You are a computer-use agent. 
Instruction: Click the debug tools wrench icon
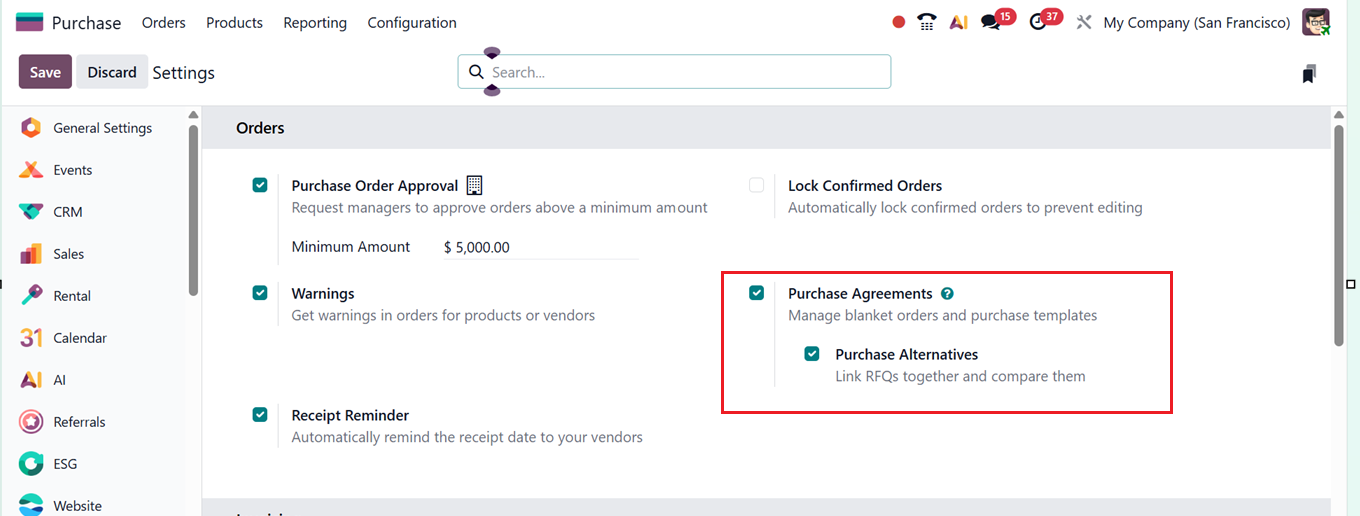[x=1083, y=22]
